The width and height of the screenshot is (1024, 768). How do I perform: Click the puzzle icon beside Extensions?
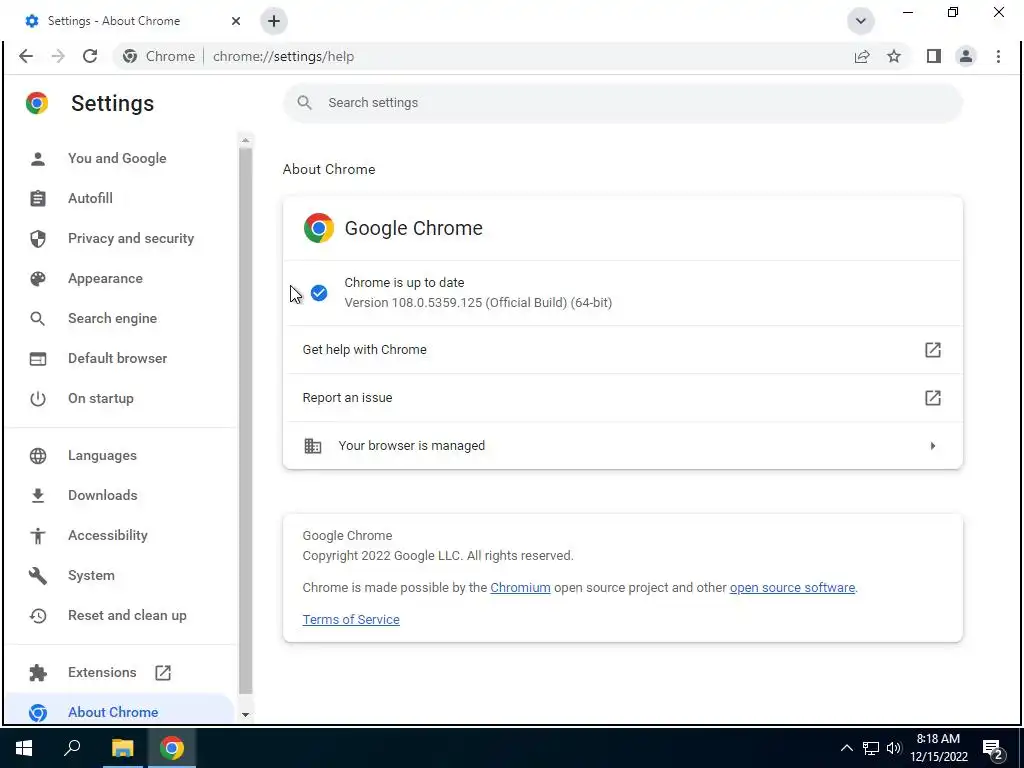[x=38, y=673]
